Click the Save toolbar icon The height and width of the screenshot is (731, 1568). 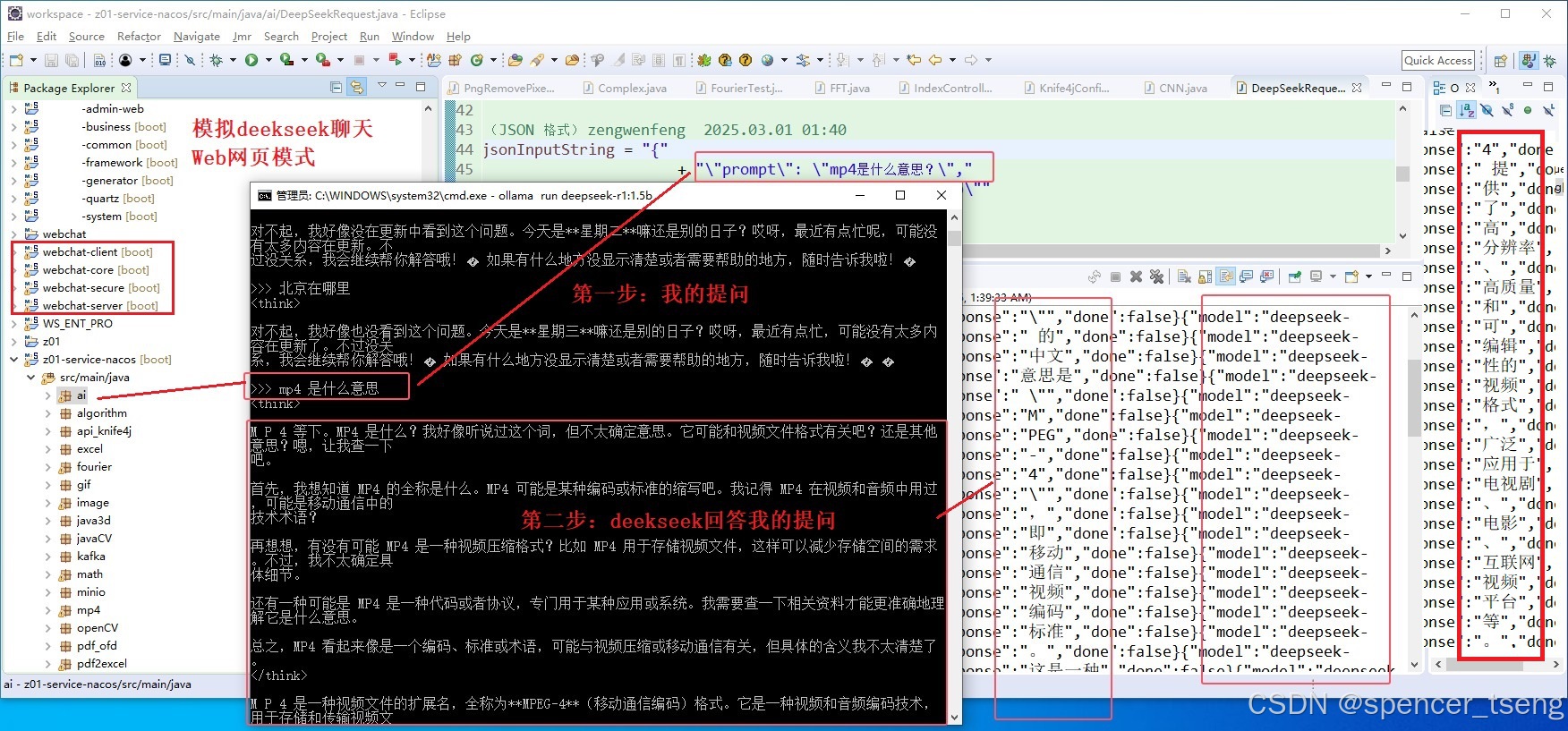coord(51,60)
